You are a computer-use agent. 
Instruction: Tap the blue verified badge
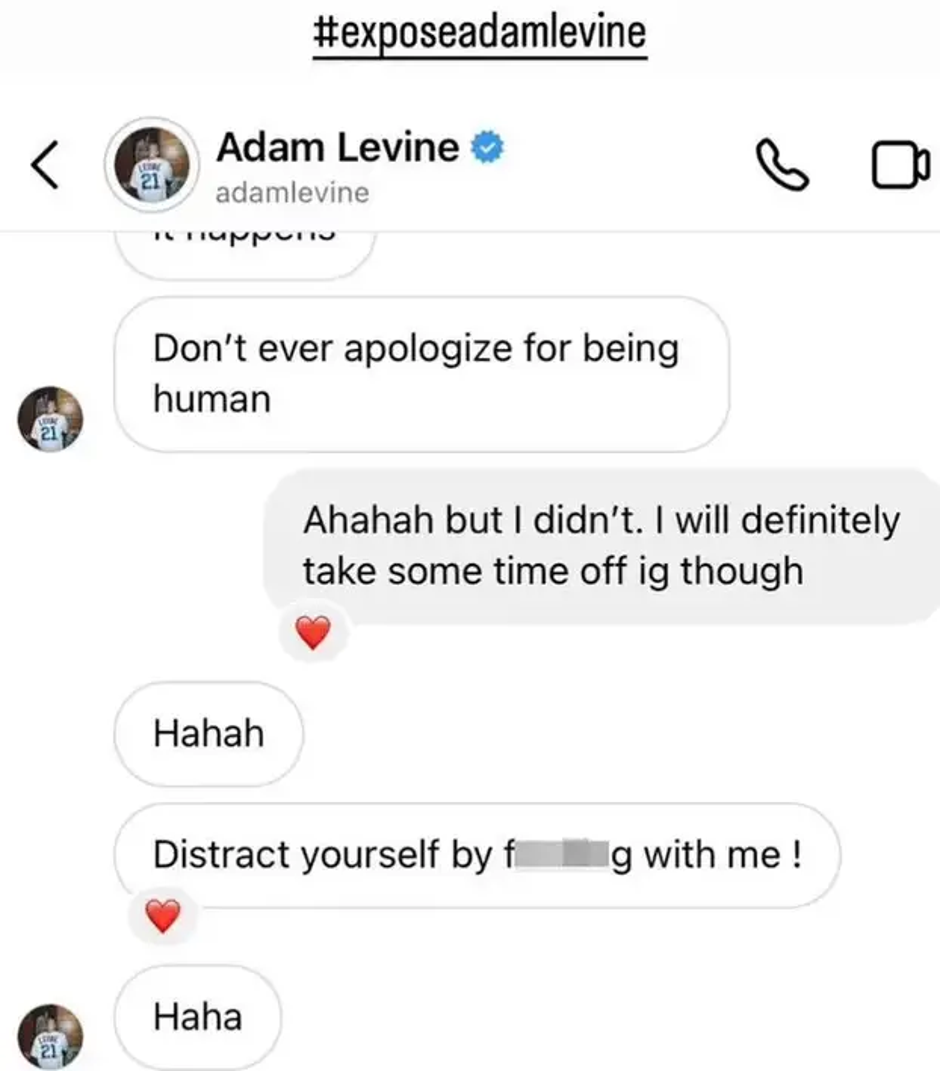(488, 147)
